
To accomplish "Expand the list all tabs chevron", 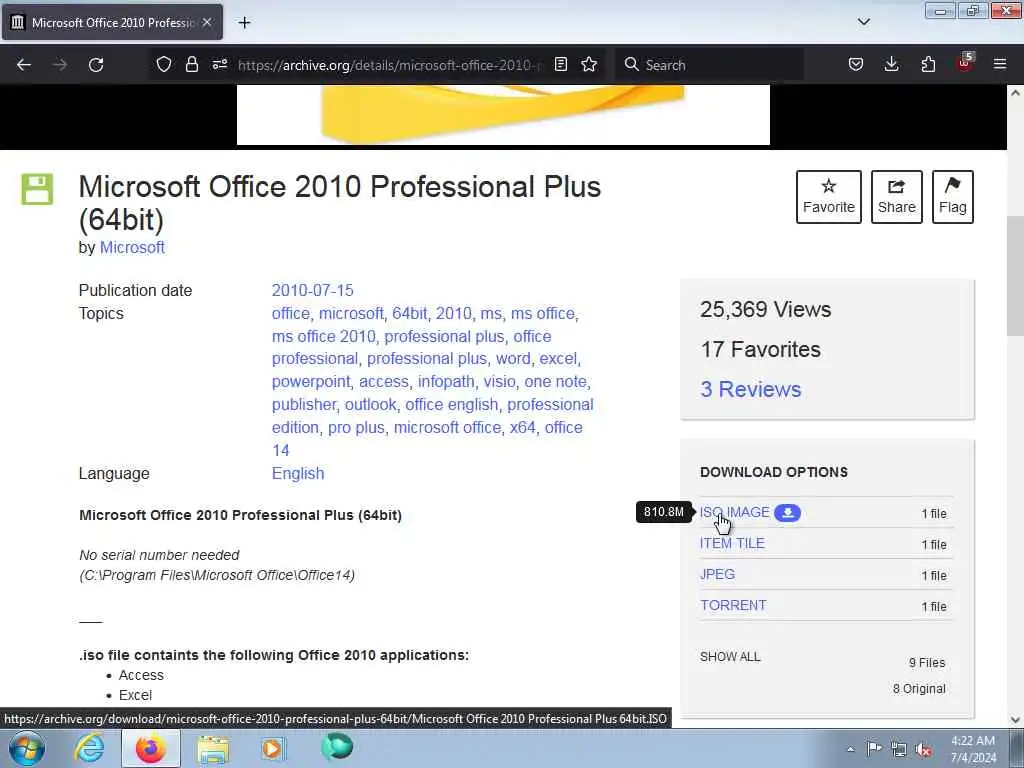I will (863, 22).
